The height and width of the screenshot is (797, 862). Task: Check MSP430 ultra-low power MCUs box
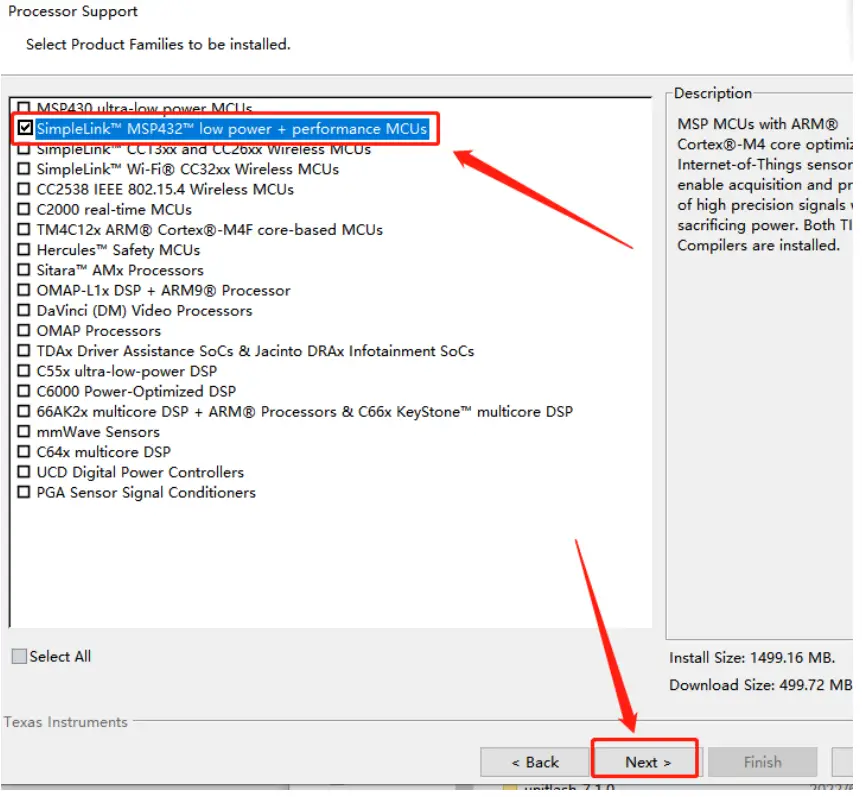click(x=24, y=107)
